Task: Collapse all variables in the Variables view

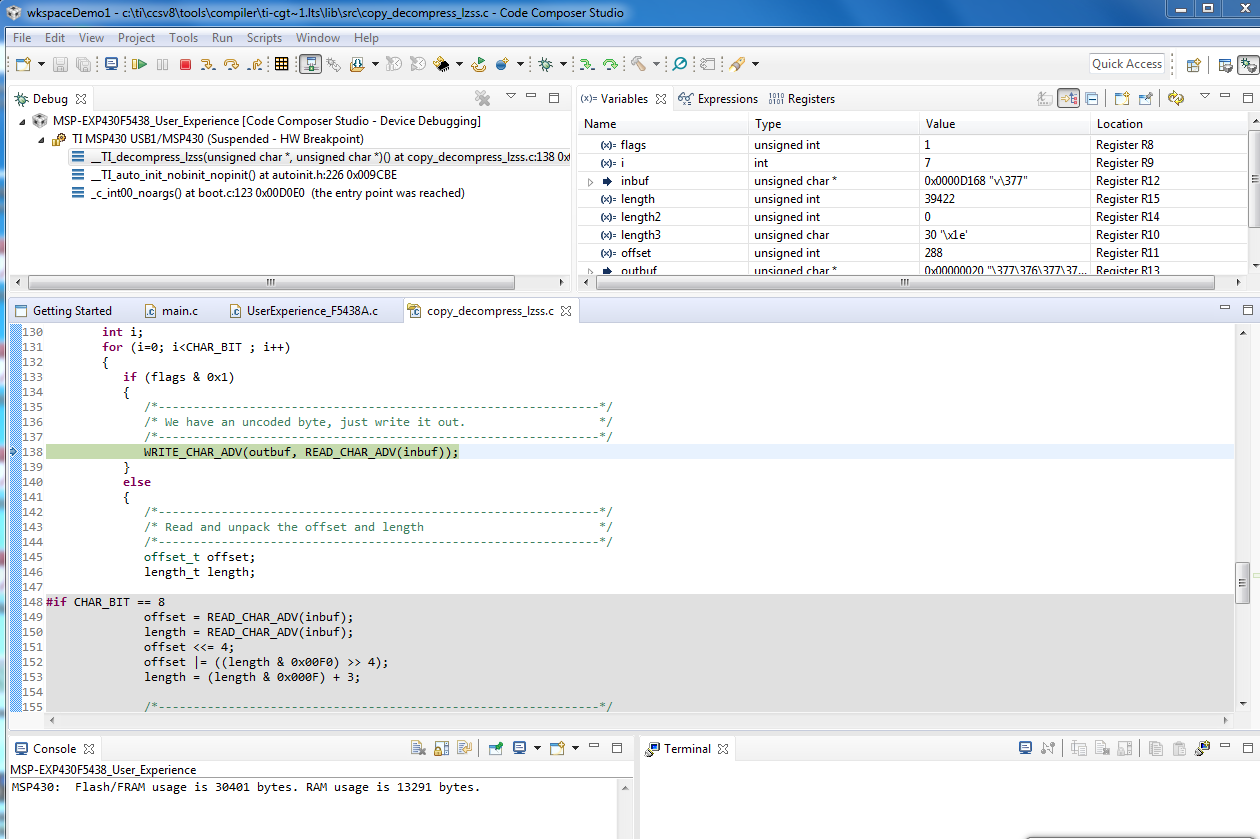Action: point(1092,98)
